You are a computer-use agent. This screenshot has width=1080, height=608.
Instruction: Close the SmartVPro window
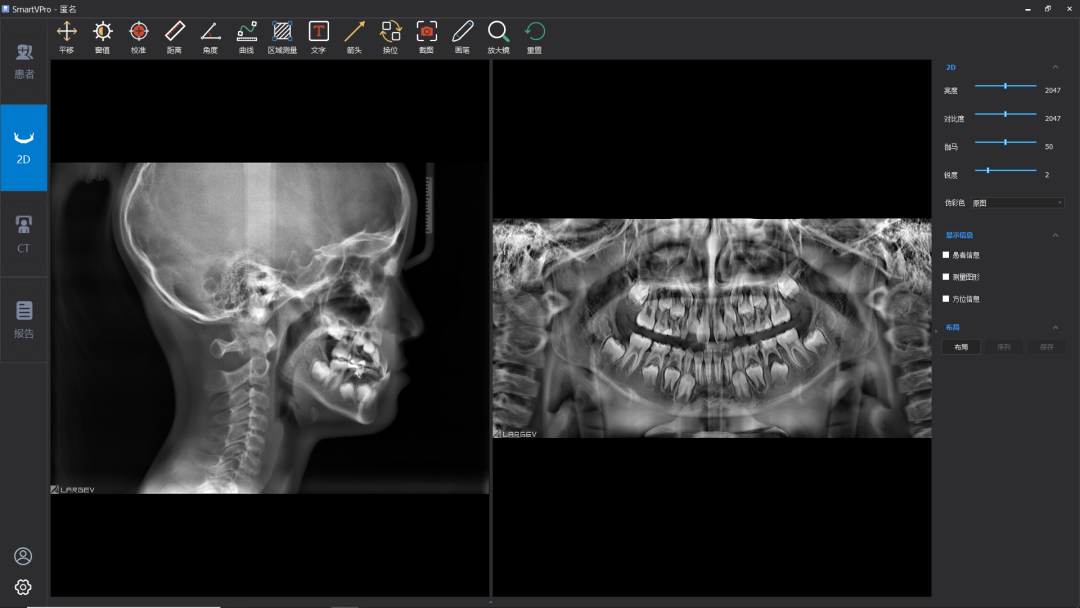tap(1070, 9)
